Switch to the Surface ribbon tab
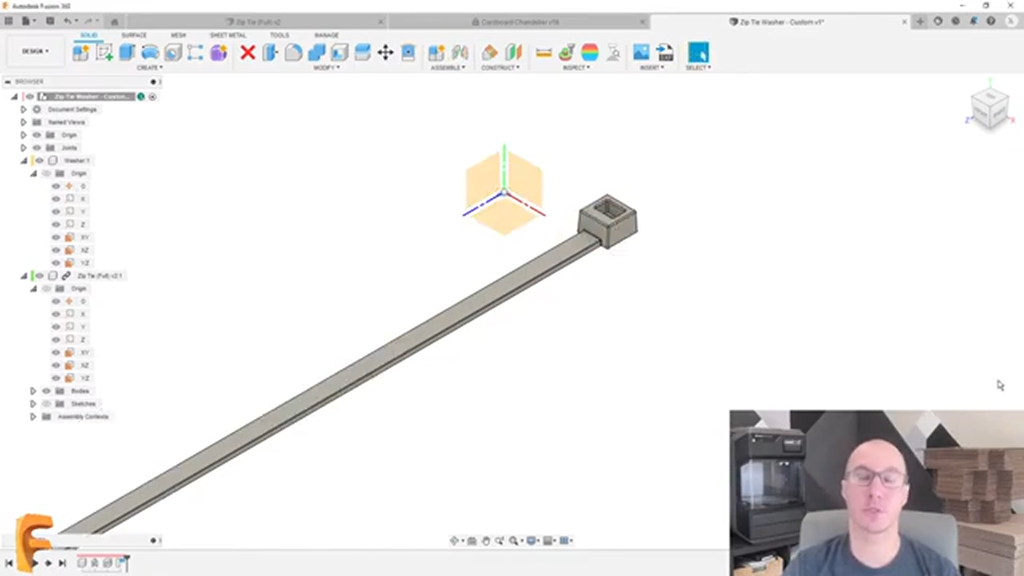1024x576 pixels. point(134,35)
